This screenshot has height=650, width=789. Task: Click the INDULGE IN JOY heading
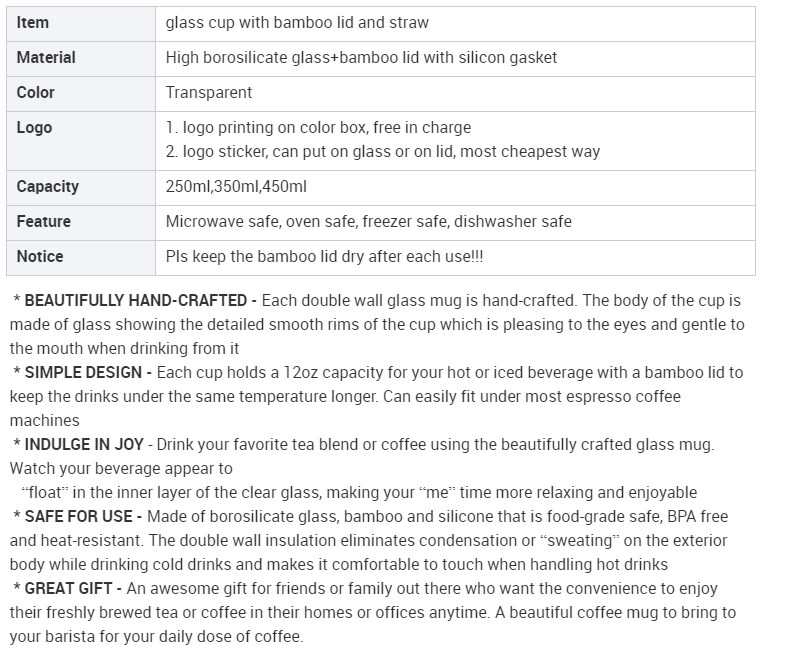pos(84,444)
